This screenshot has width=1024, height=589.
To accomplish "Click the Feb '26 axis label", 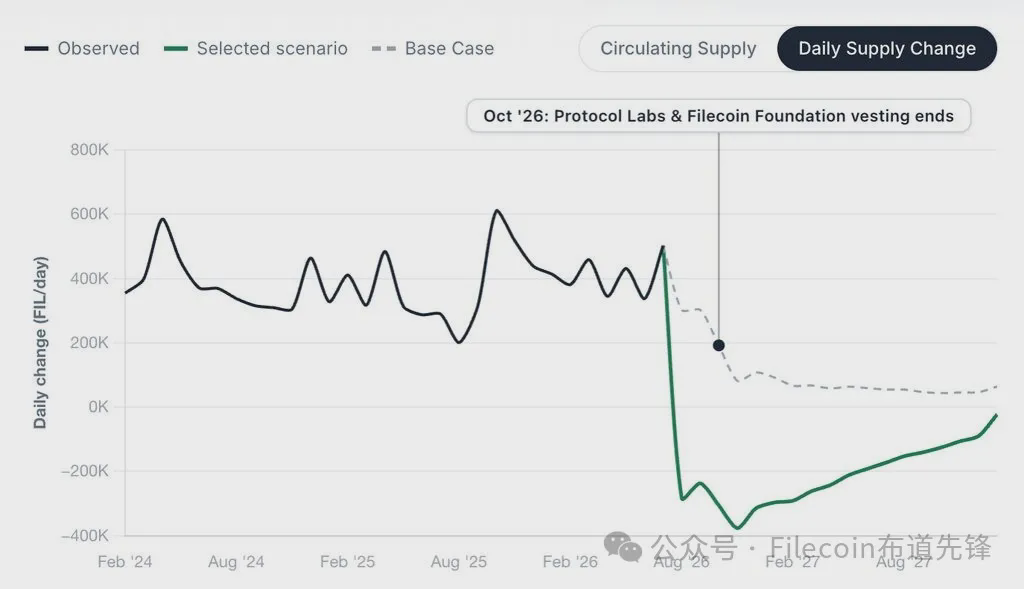I will coord(570,562).
